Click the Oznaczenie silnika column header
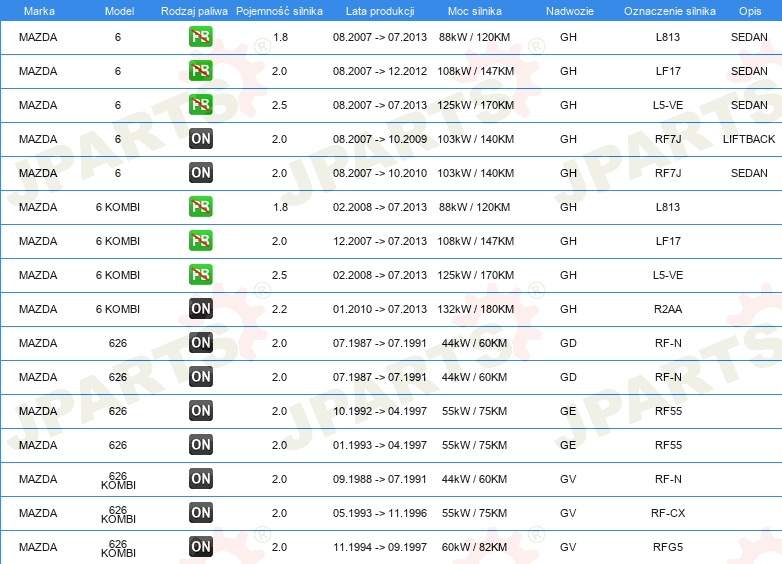Image resolution: width=782 pixels, height=564 pixels. click(x=669, y=11)
